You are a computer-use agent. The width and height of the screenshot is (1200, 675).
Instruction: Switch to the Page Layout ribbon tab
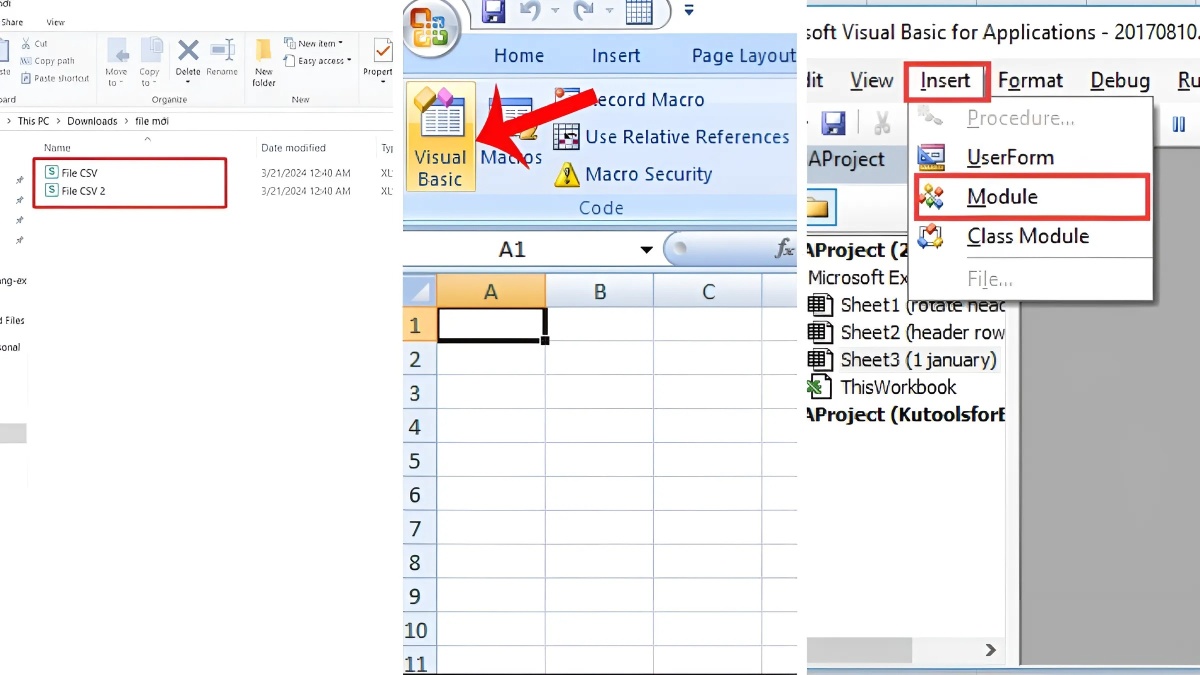742,55
